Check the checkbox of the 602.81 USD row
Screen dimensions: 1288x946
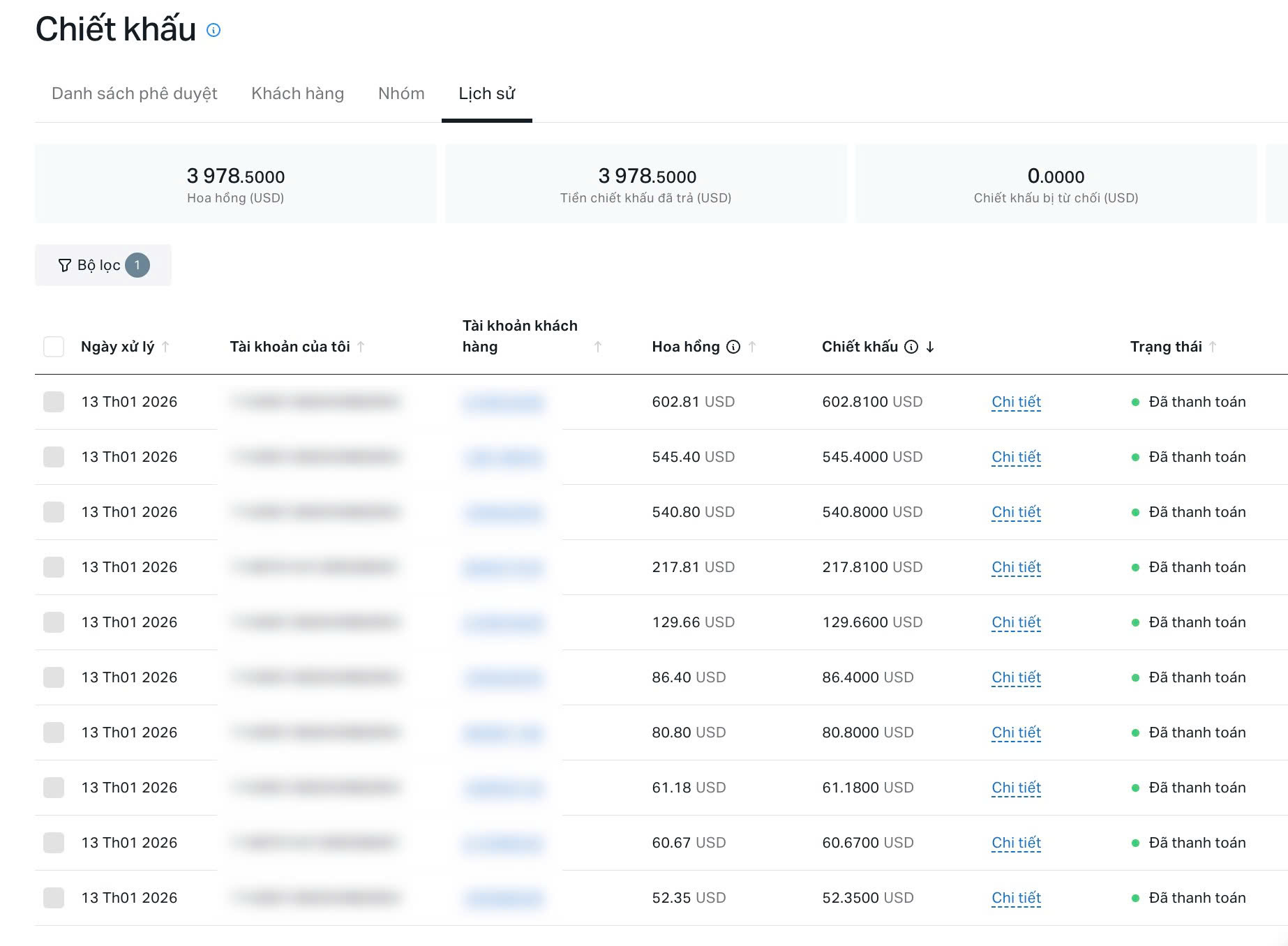click(x=54, y=402)
